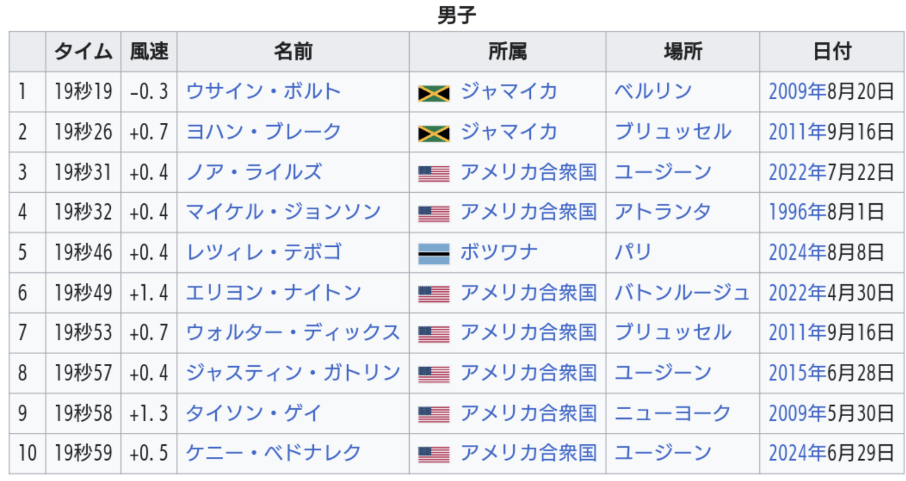Click the ウォルター・ディックス name link
906x481 pixels.
click(293, 333)
